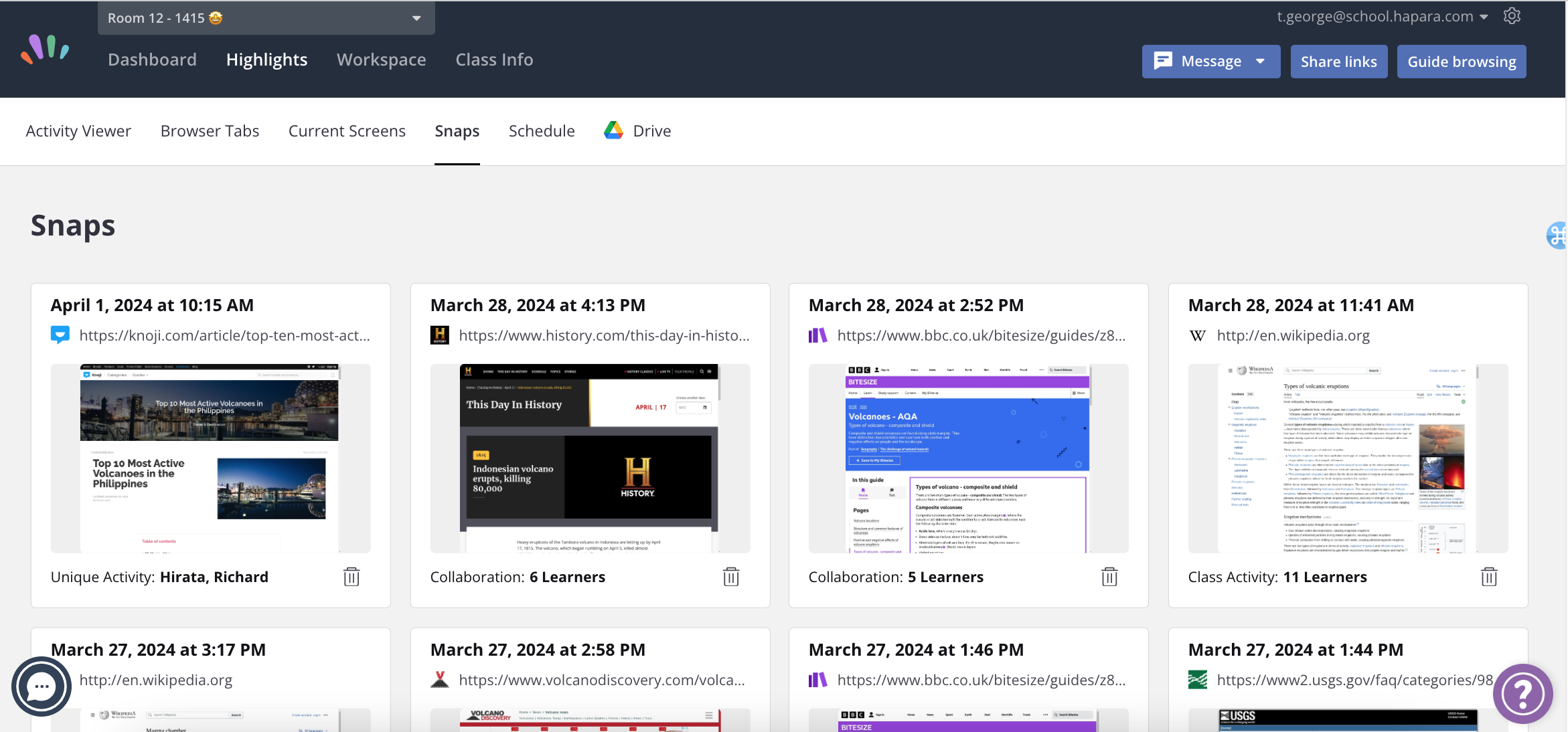Viewport: 1568px width, 732px height.
Task: Expand the Room 12 - 1415 class dropdown
Action: click(x=266, y=18)
